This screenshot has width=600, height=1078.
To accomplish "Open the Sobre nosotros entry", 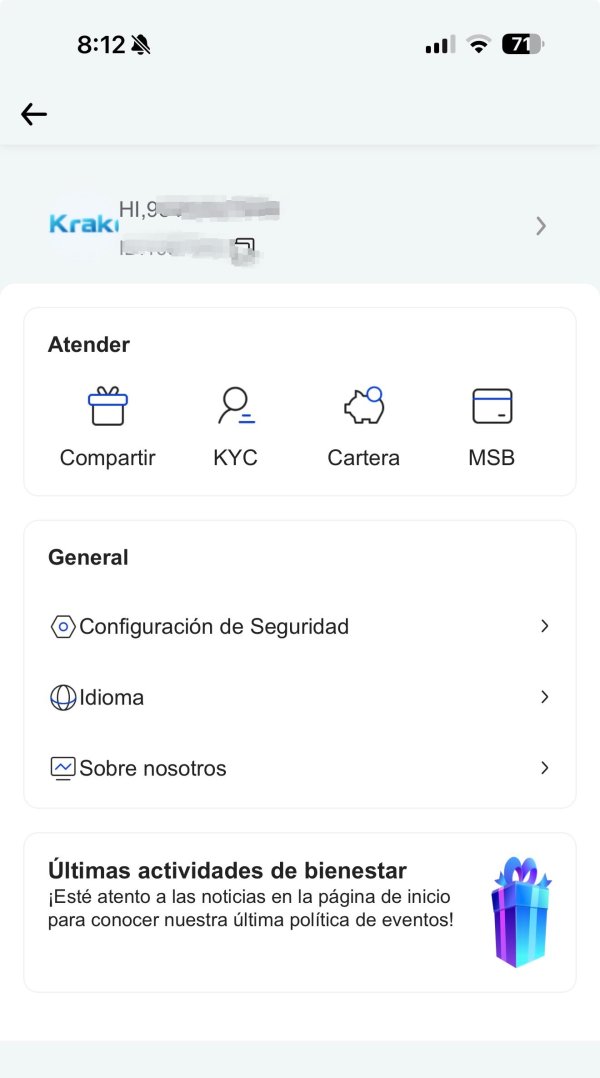I will coord(153,769).
